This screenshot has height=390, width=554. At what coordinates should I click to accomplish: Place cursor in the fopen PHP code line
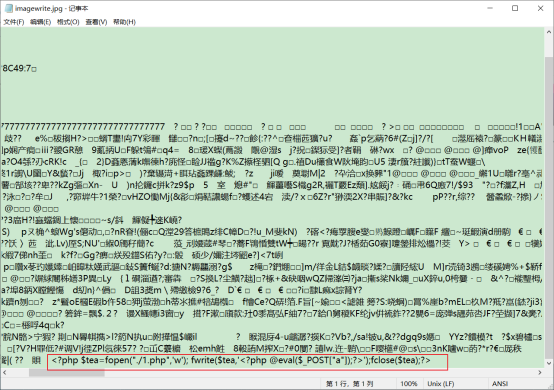pyautogui.click(x=241, y=360)
